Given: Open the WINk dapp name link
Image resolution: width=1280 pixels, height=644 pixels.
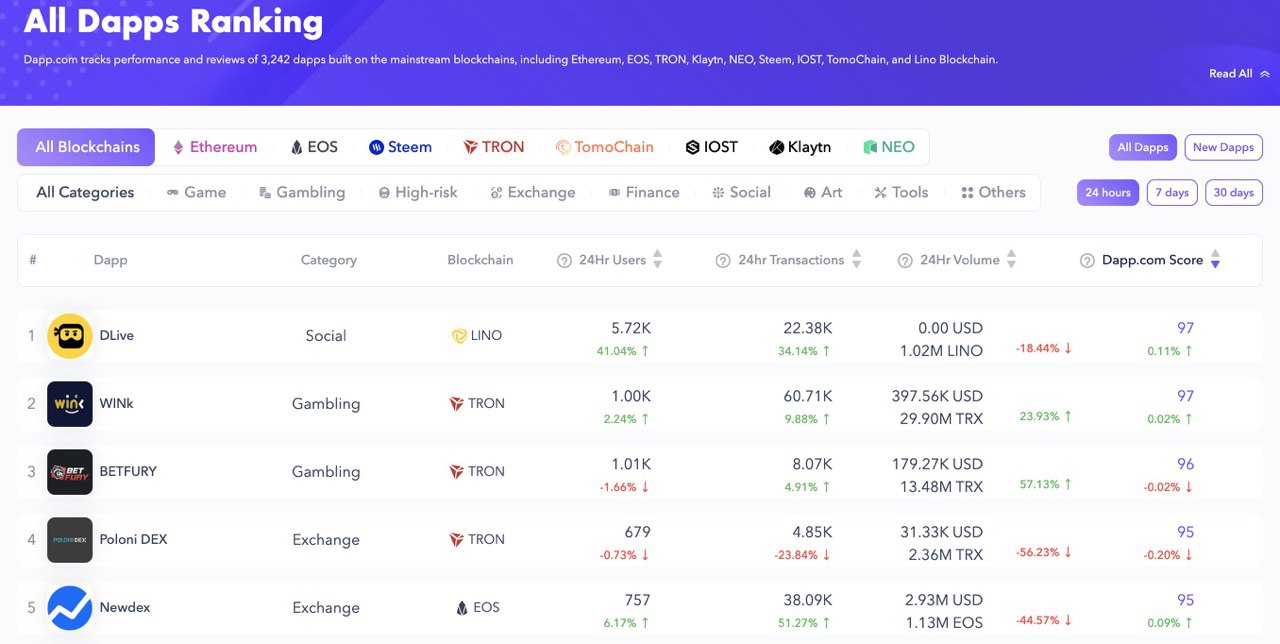Looking at the screenshot, I should tap(116, 404).
